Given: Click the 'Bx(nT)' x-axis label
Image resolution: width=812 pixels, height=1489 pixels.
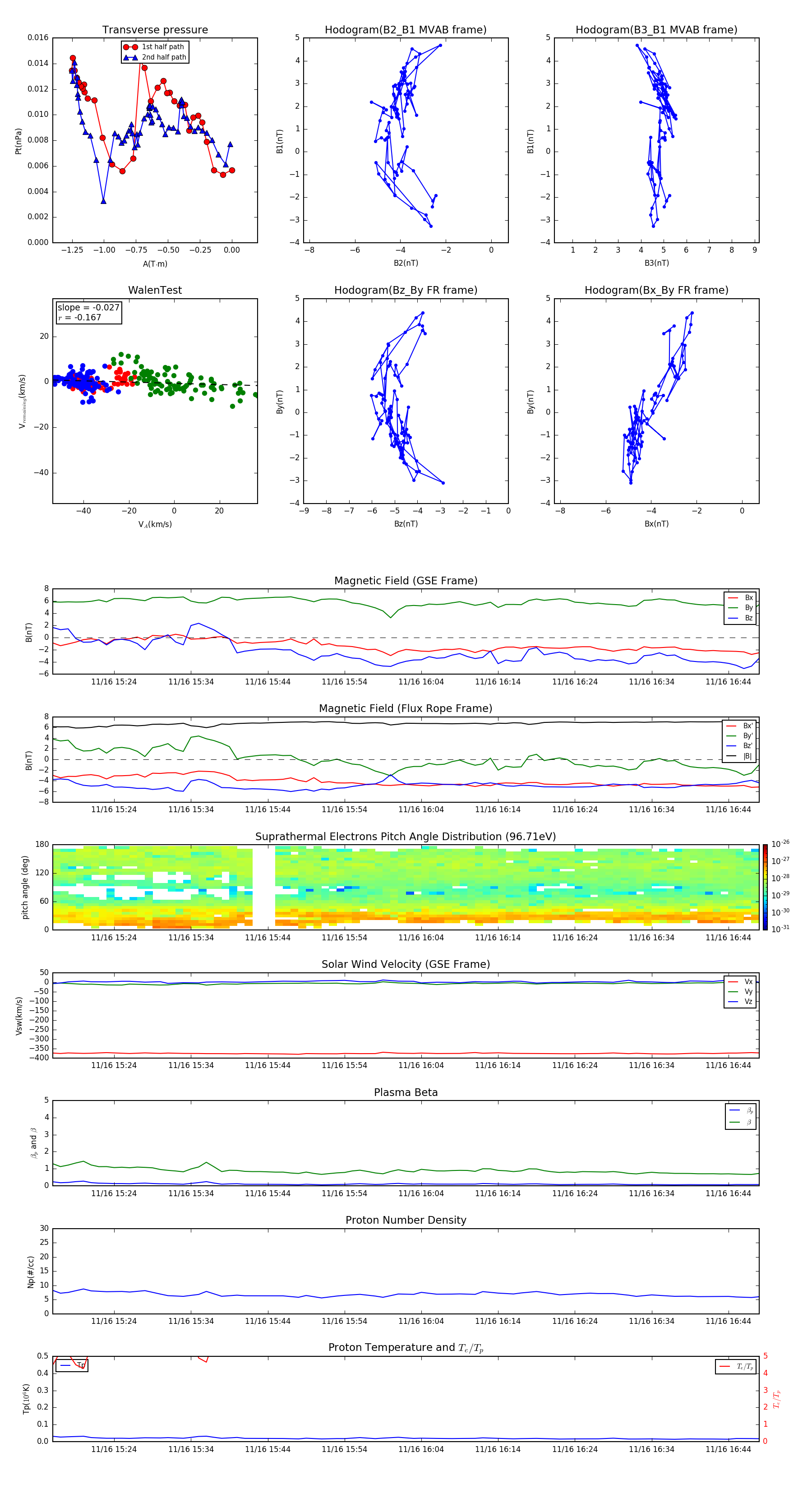Looking at the screenshot, I should coord(656,524).
